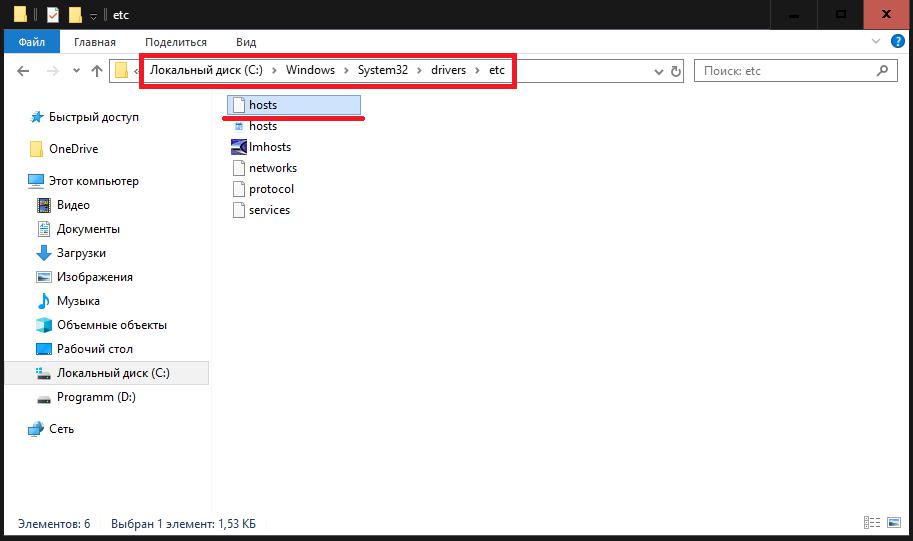Viewport: 913px width, 541px height.
Task: Click the Forward navigation arrow
Action: 53,71
